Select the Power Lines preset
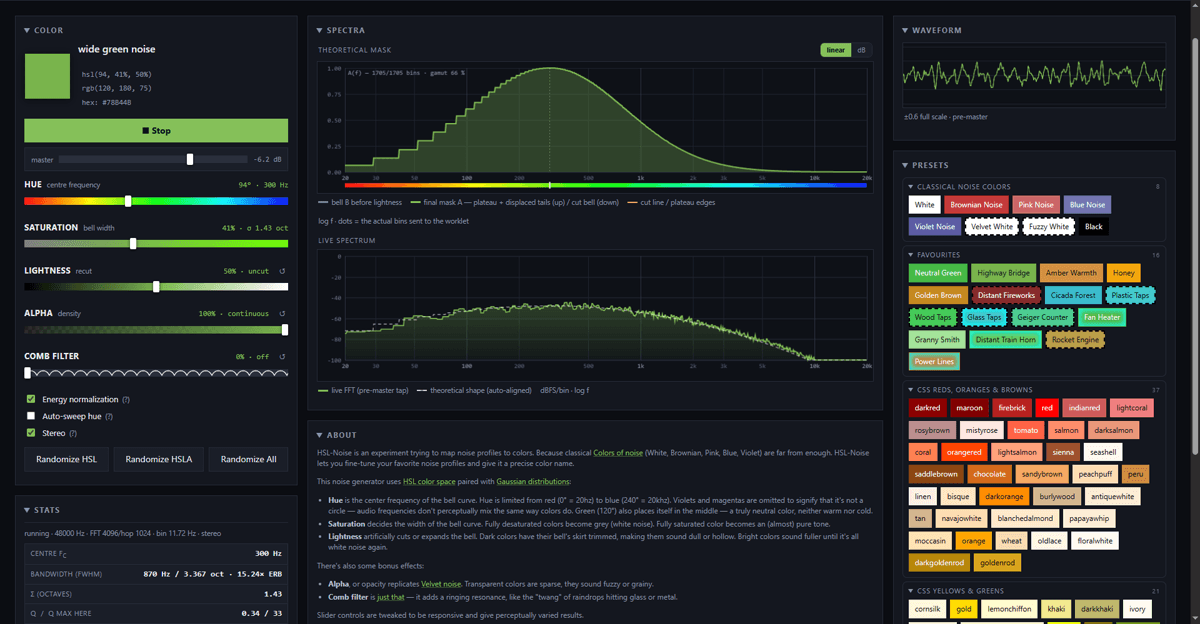1200x624 pixels. click(934, 362)
